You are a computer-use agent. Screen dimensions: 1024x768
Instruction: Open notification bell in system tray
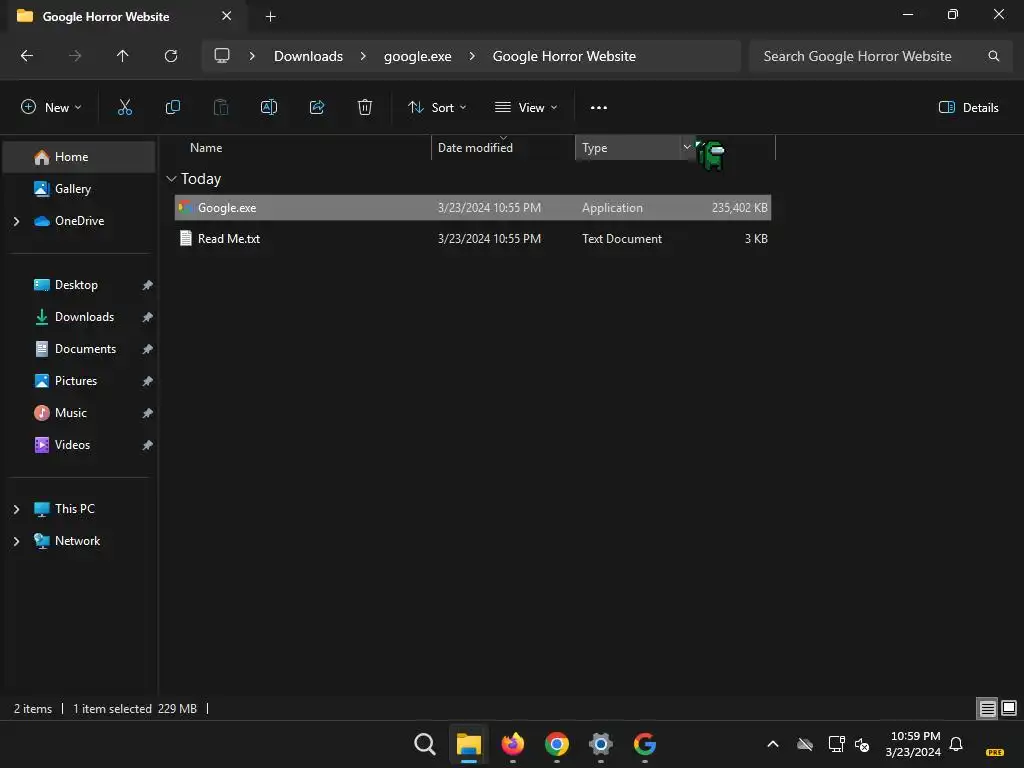coord(956,744)
